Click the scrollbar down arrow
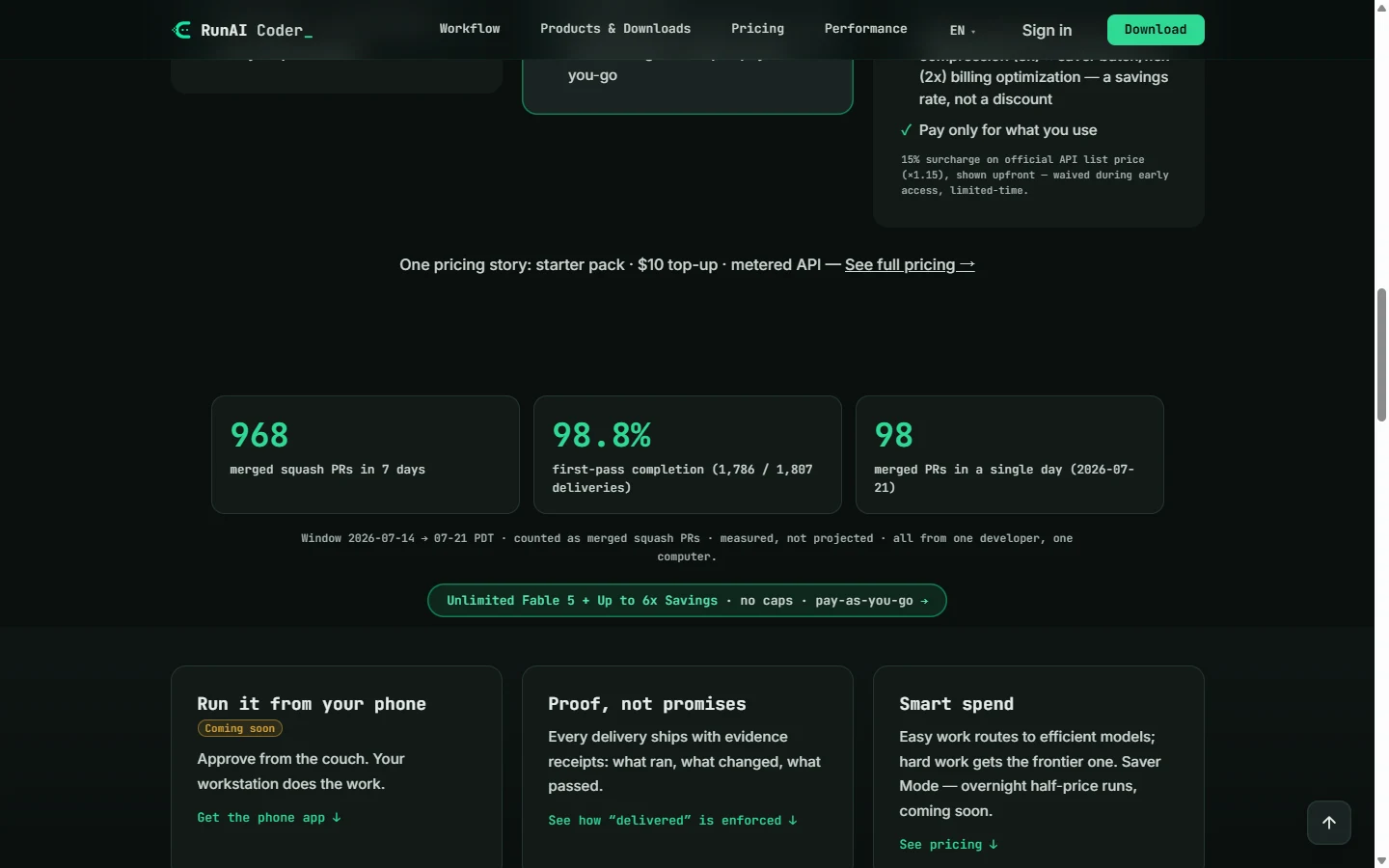1389x868 pixels. coord(1381,860)
